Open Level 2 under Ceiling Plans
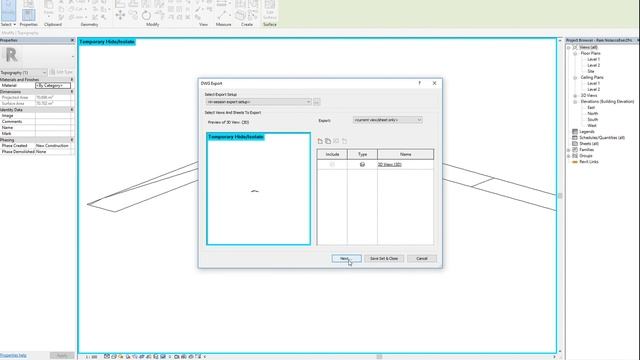This screenshot has width=640, height=360. tap(593, 89)
